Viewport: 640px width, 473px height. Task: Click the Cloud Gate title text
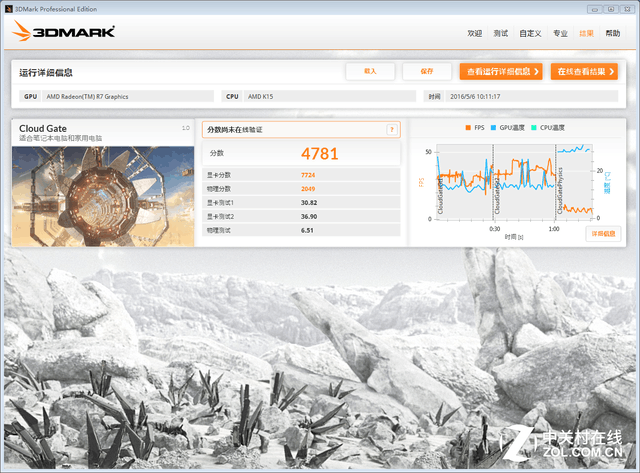(x=43, y=129)
